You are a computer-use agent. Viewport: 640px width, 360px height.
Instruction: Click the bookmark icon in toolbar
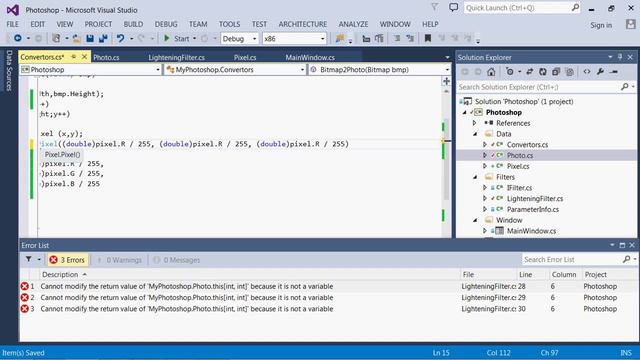427,38
